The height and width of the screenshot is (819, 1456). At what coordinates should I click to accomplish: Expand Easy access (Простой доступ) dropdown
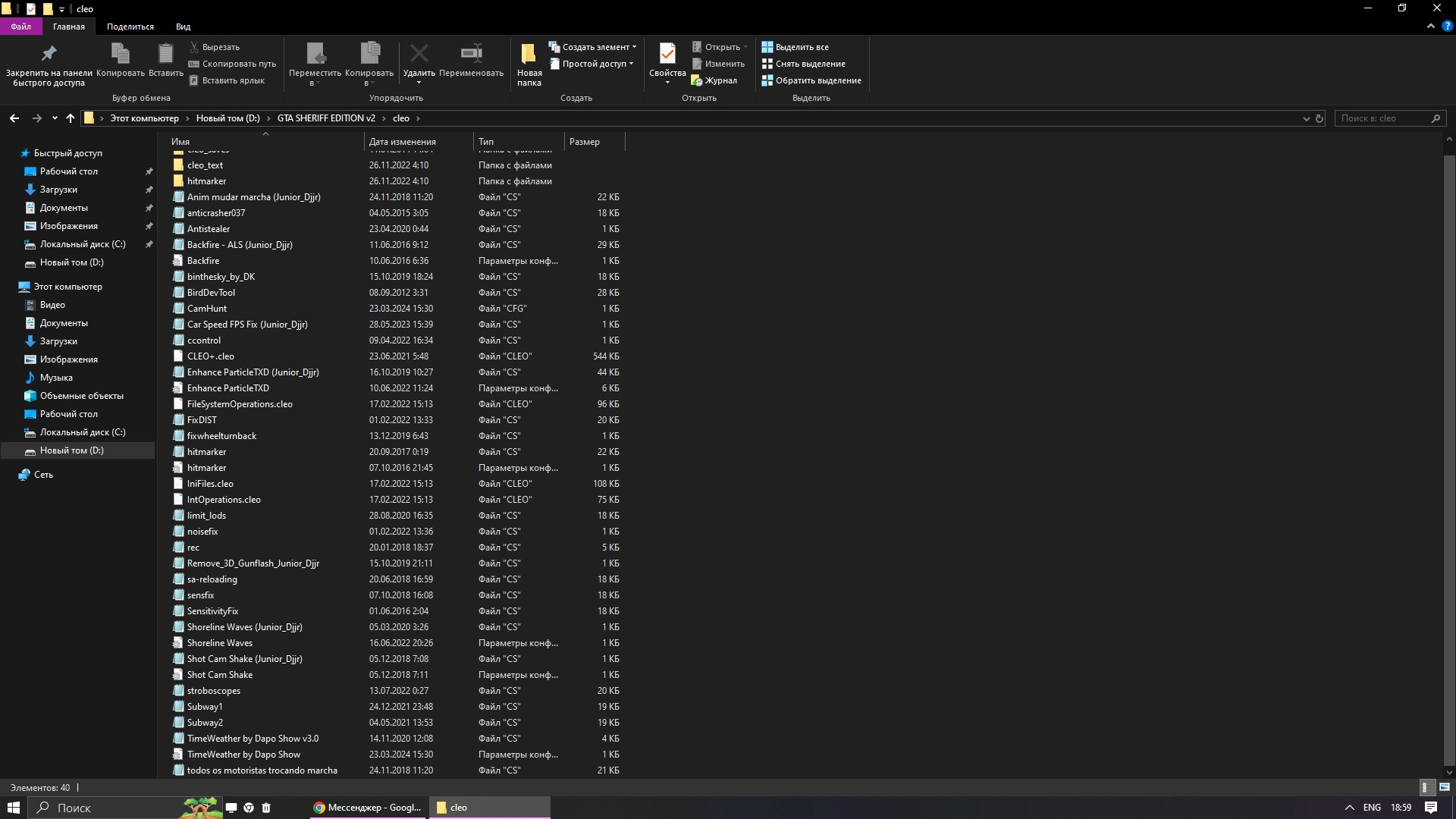[x=591, y=64]
